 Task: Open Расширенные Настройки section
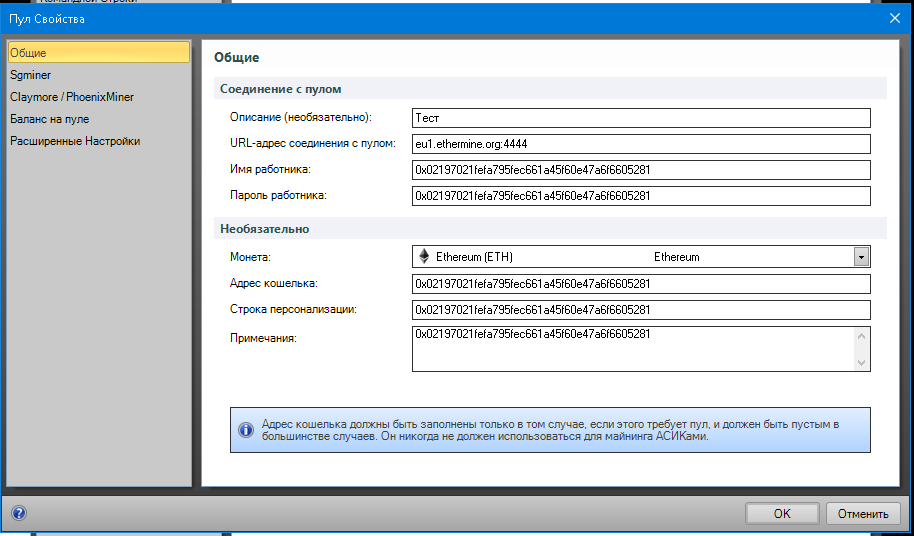[99, 141]
